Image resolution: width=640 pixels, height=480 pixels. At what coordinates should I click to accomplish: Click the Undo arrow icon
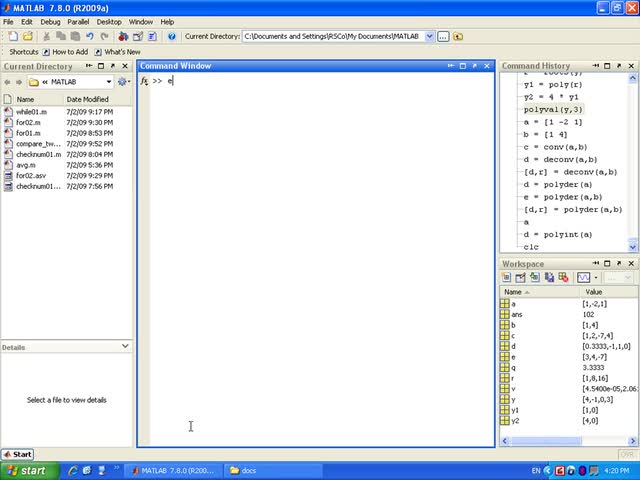[x=90, y=36]
